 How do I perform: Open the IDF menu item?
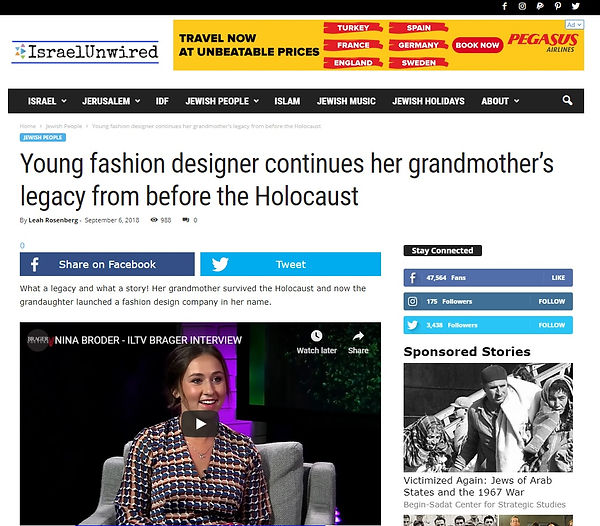[x=162, y=101]
